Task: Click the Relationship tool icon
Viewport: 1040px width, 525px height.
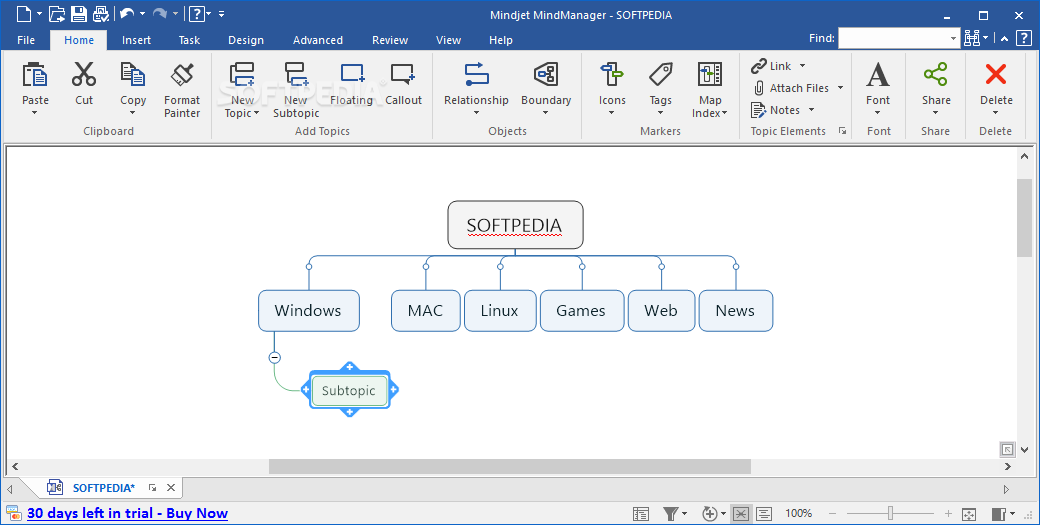Action: [476, 75]
